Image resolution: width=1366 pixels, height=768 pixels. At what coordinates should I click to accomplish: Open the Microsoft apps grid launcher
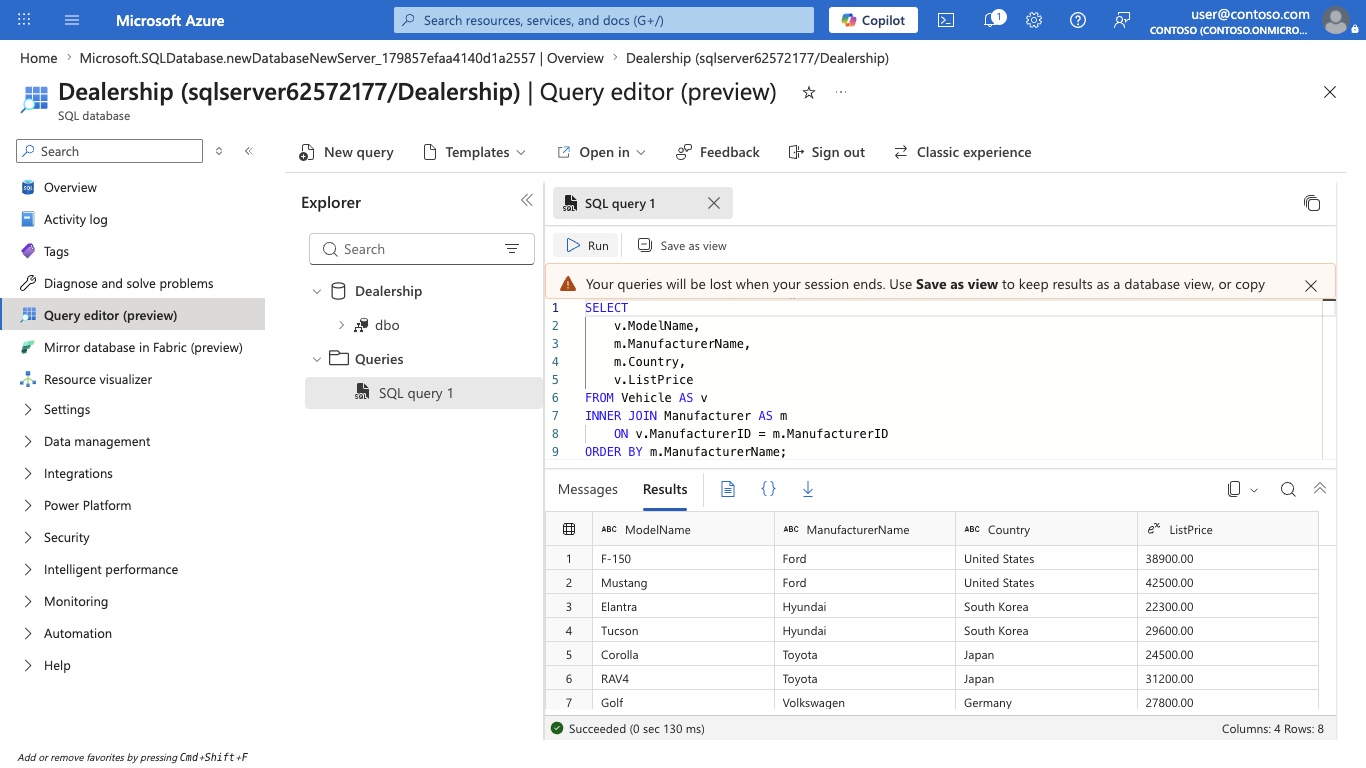point(24,20)
